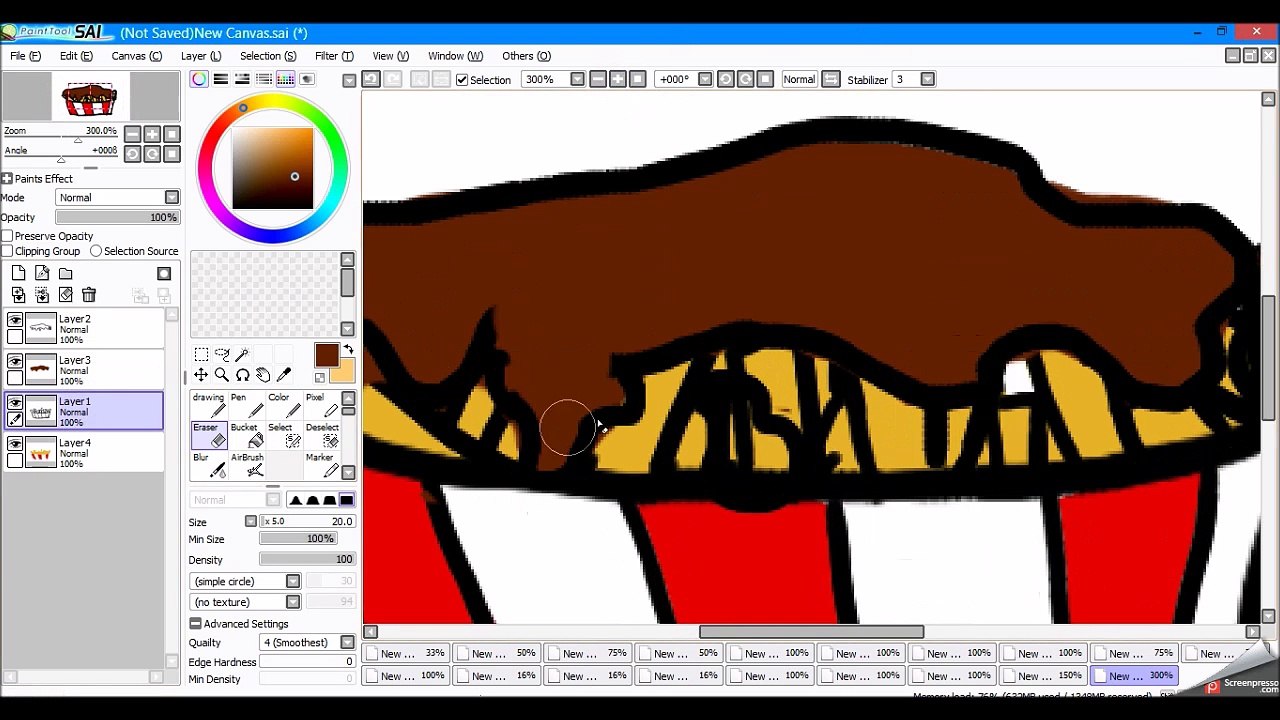Open the Edit menu

[76, 56]
